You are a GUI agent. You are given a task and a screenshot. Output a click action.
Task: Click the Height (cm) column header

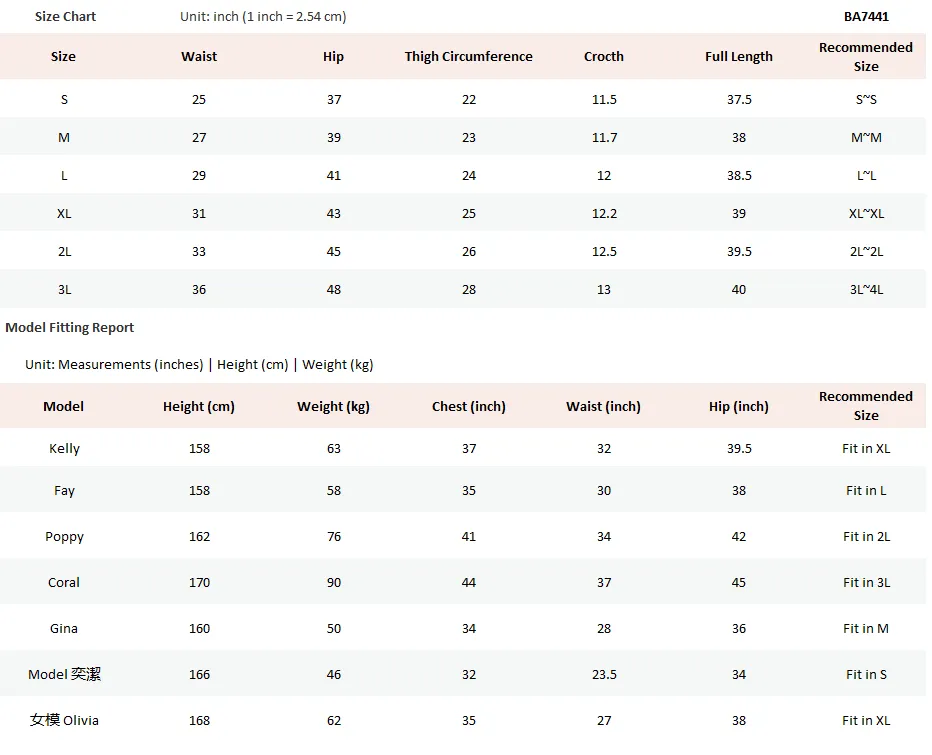point(199,407)
